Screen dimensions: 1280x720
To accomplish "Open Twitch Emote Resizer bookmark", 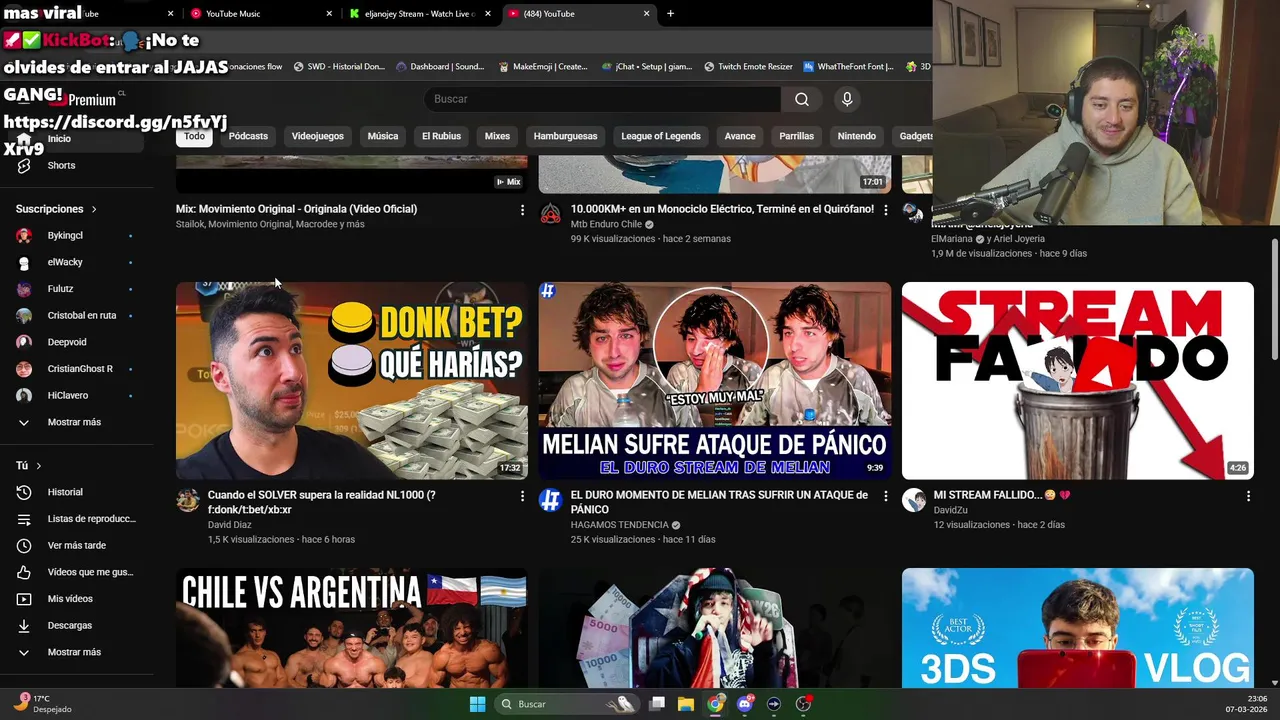I will pyautogui.click(x=748, y=67).
